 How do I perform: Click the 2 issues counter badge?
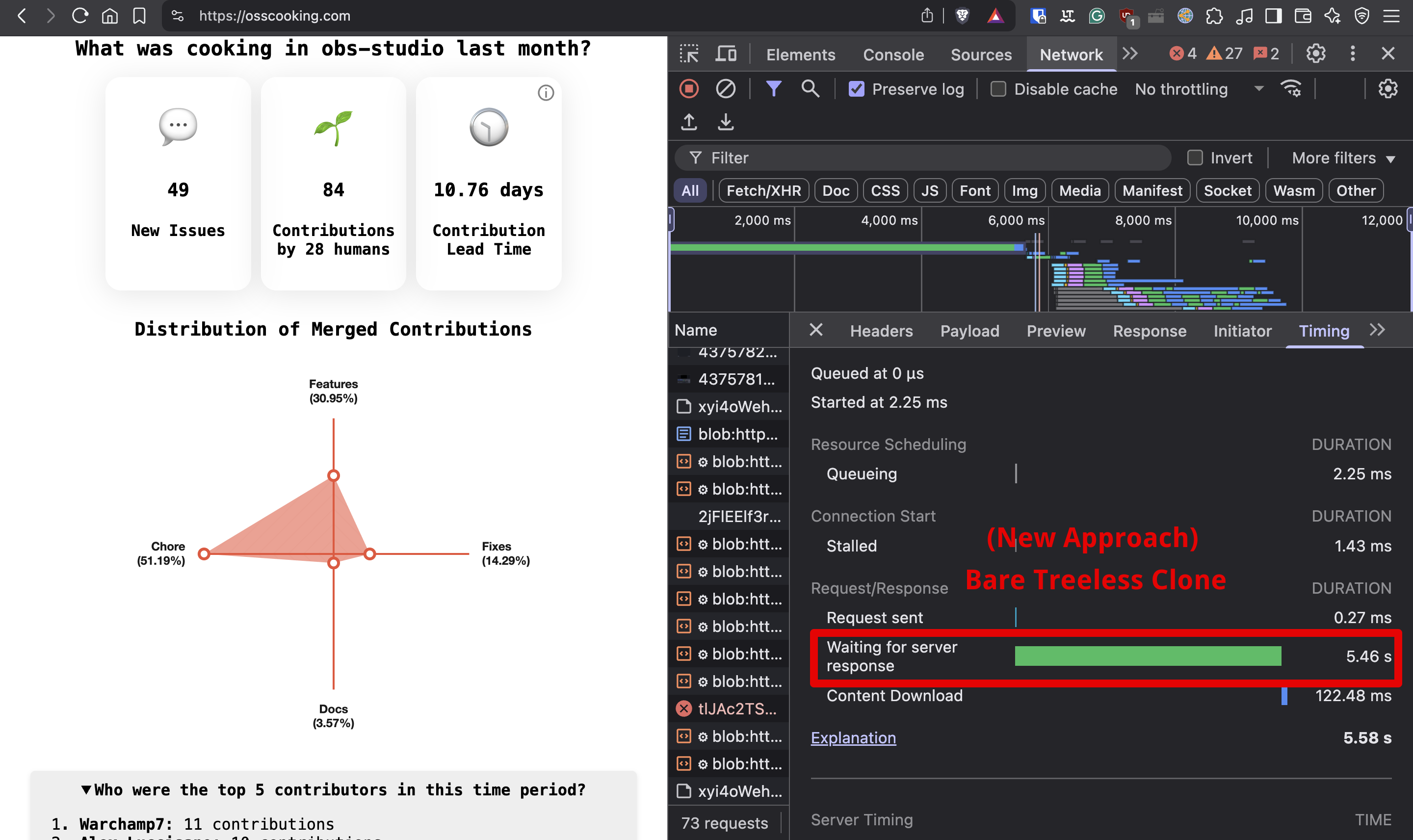(x=1266, y=54)
